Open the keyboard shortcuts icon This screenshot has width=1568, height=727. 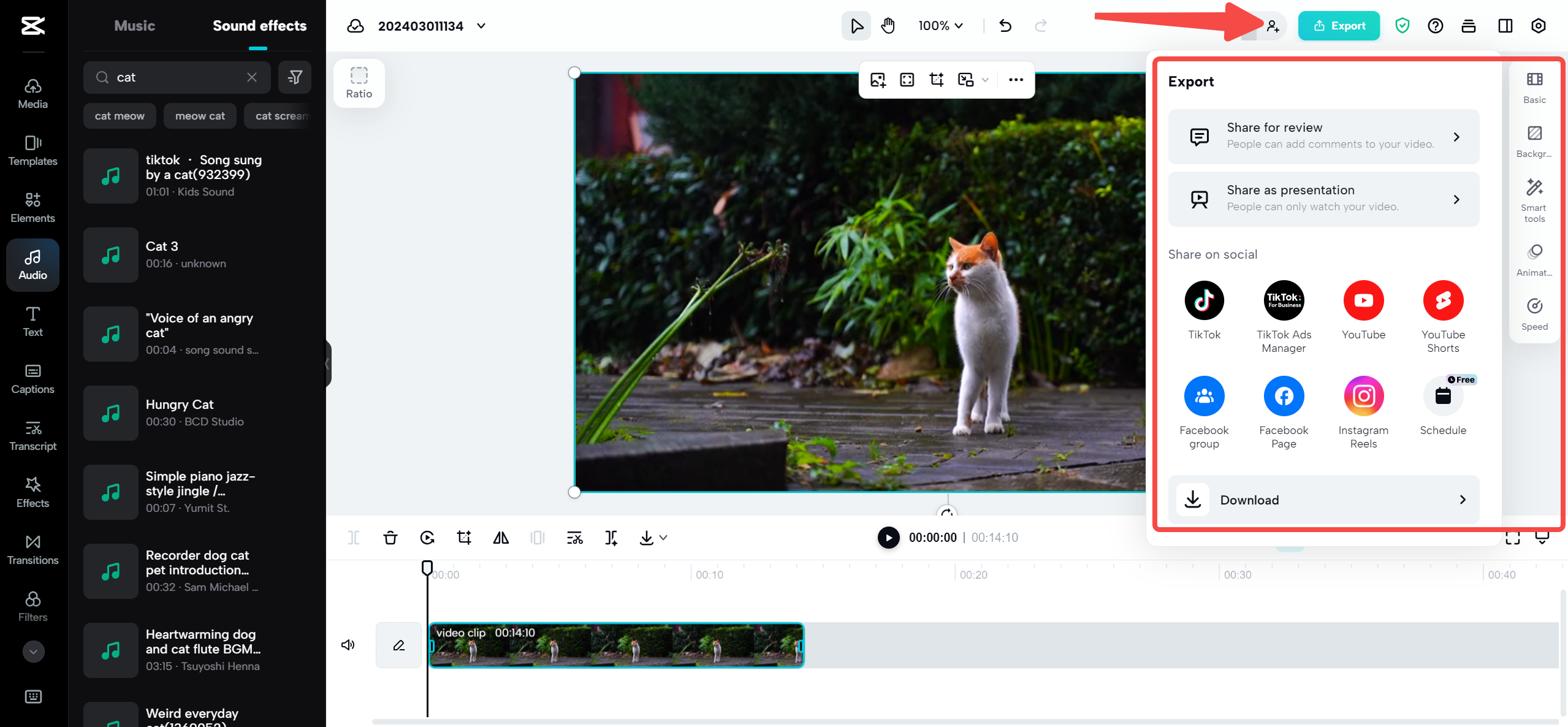[x=33, y=696]
